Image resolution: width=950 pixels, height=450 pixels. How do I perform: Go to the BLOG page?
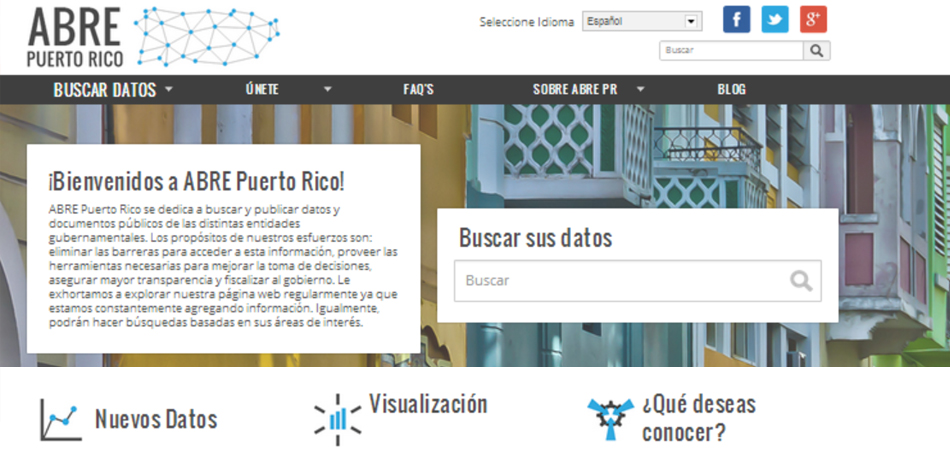pyautogui.click(x=731, y=90)
